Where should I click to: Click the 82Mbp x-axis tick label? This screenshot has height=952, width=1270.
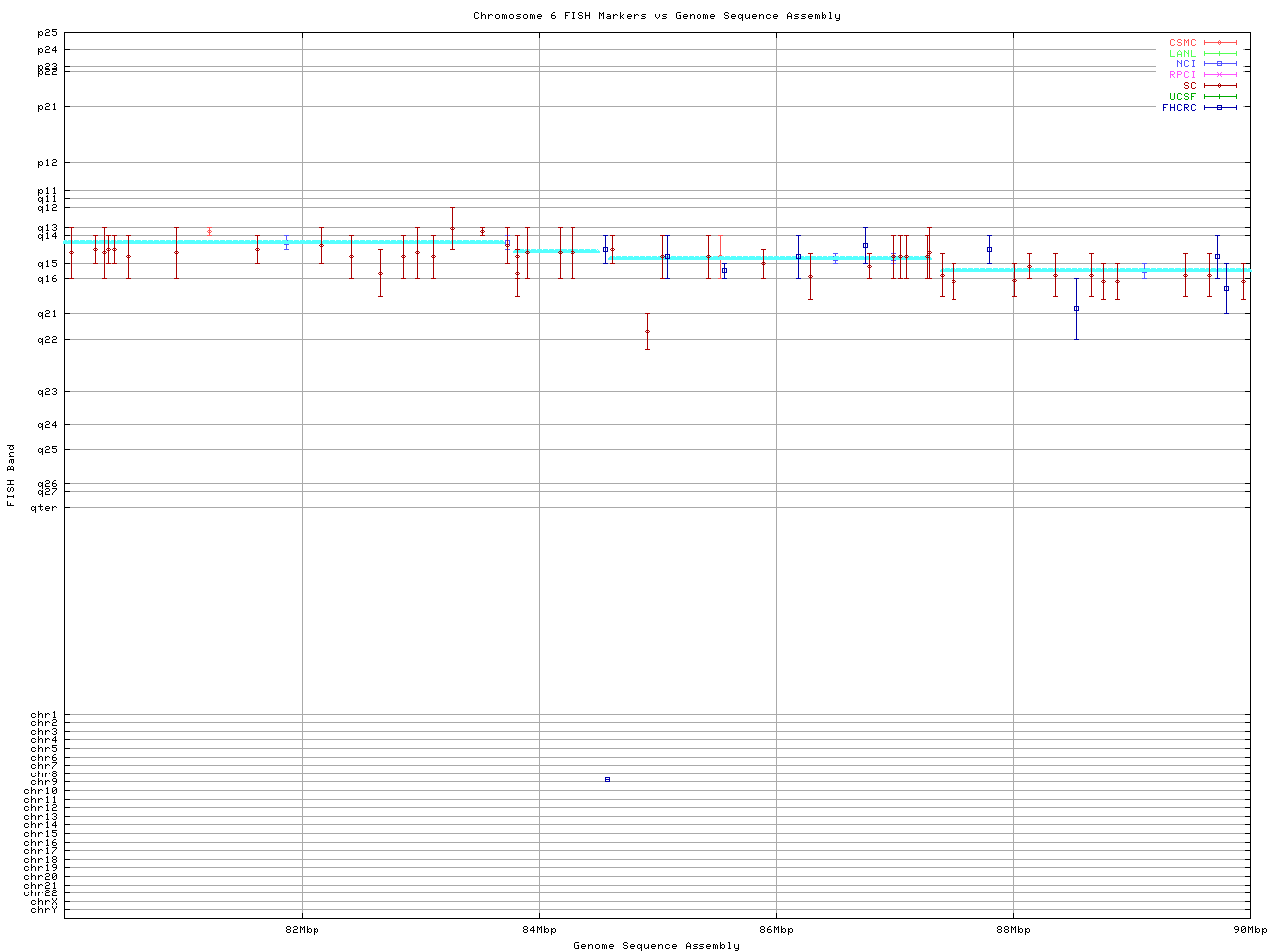point(302,930)
